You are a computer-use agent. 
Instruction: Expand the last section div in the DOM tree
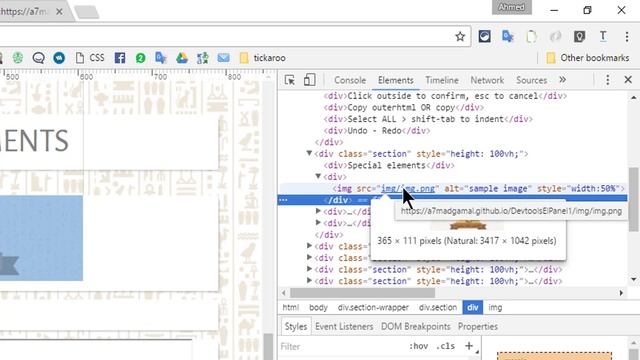pyautogui.click(x=309, y=280)
